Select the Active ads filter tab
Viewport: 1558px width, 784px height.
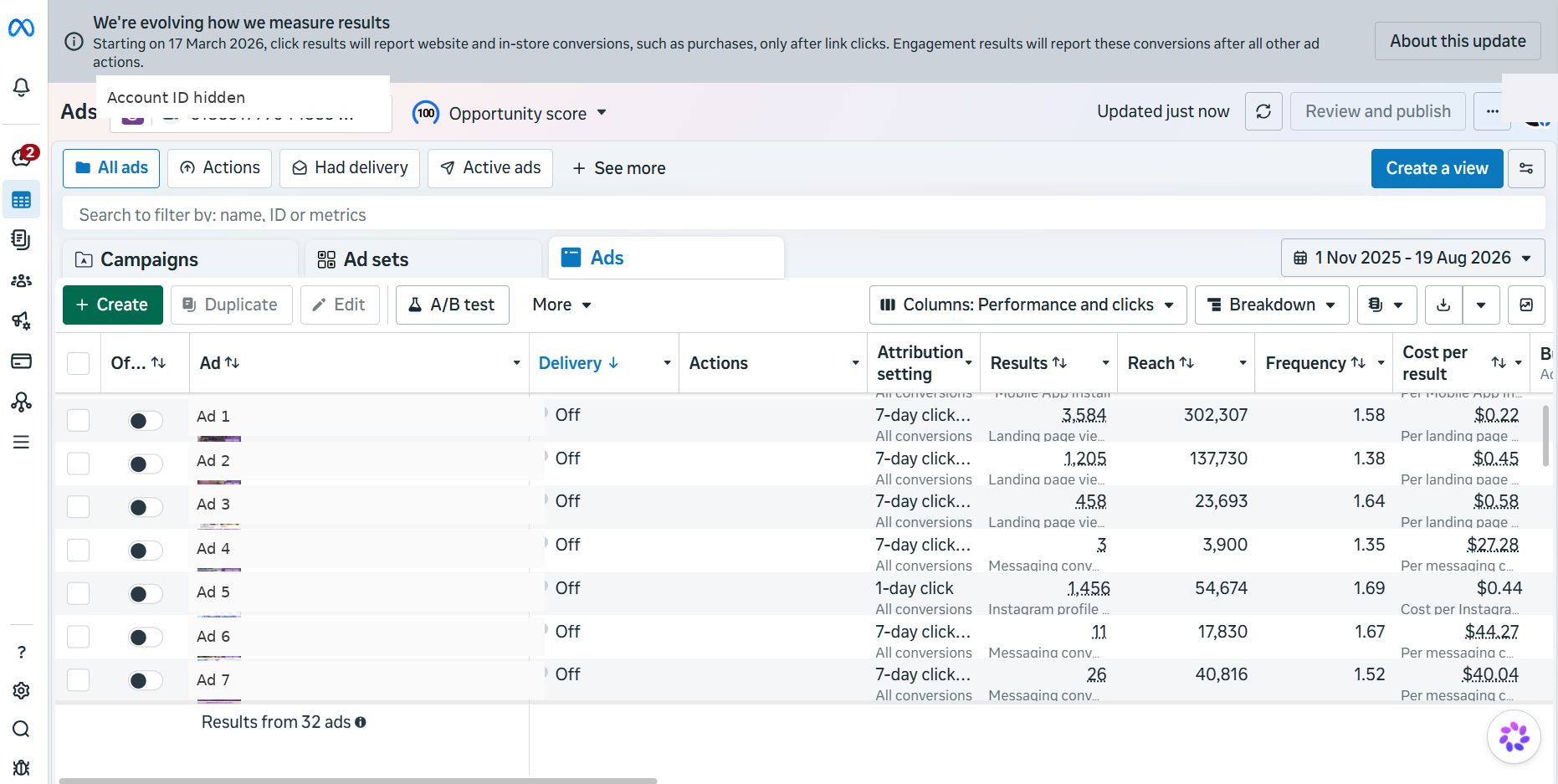(490, 168)
